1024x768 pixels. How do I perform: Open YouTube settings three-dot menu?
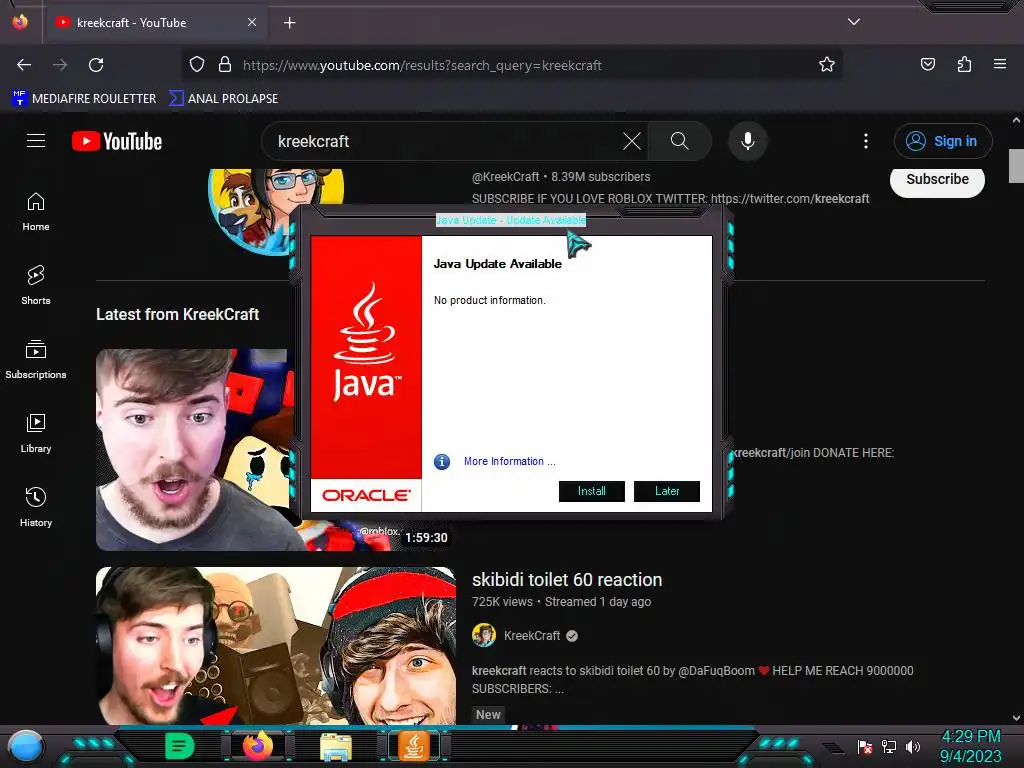(x=866, y=141)
